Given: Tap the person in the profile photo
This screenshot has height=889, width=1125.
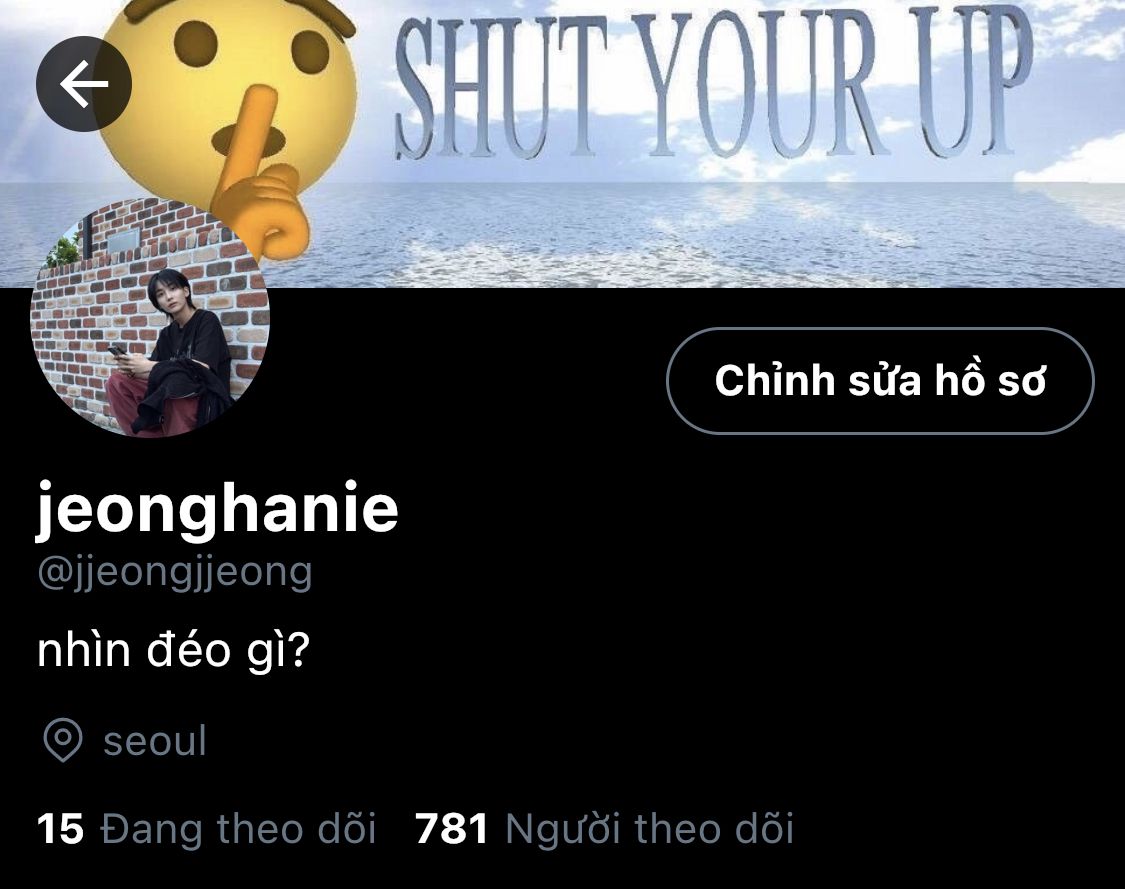Looking at the screenshot, I should [x=172, y=355].
